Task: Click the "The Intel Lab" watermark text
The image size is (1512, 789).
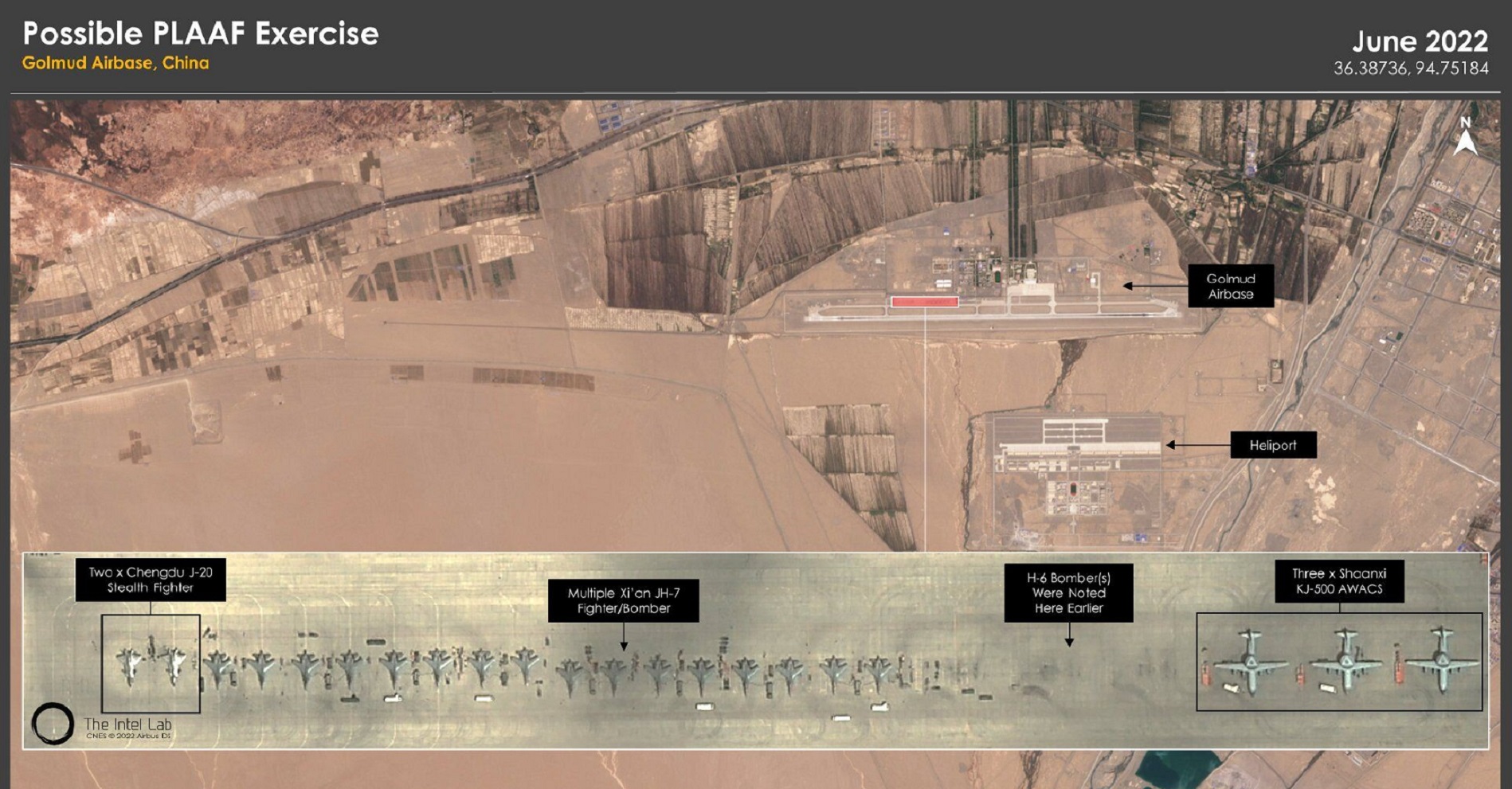Action: [x=127, y=725]
